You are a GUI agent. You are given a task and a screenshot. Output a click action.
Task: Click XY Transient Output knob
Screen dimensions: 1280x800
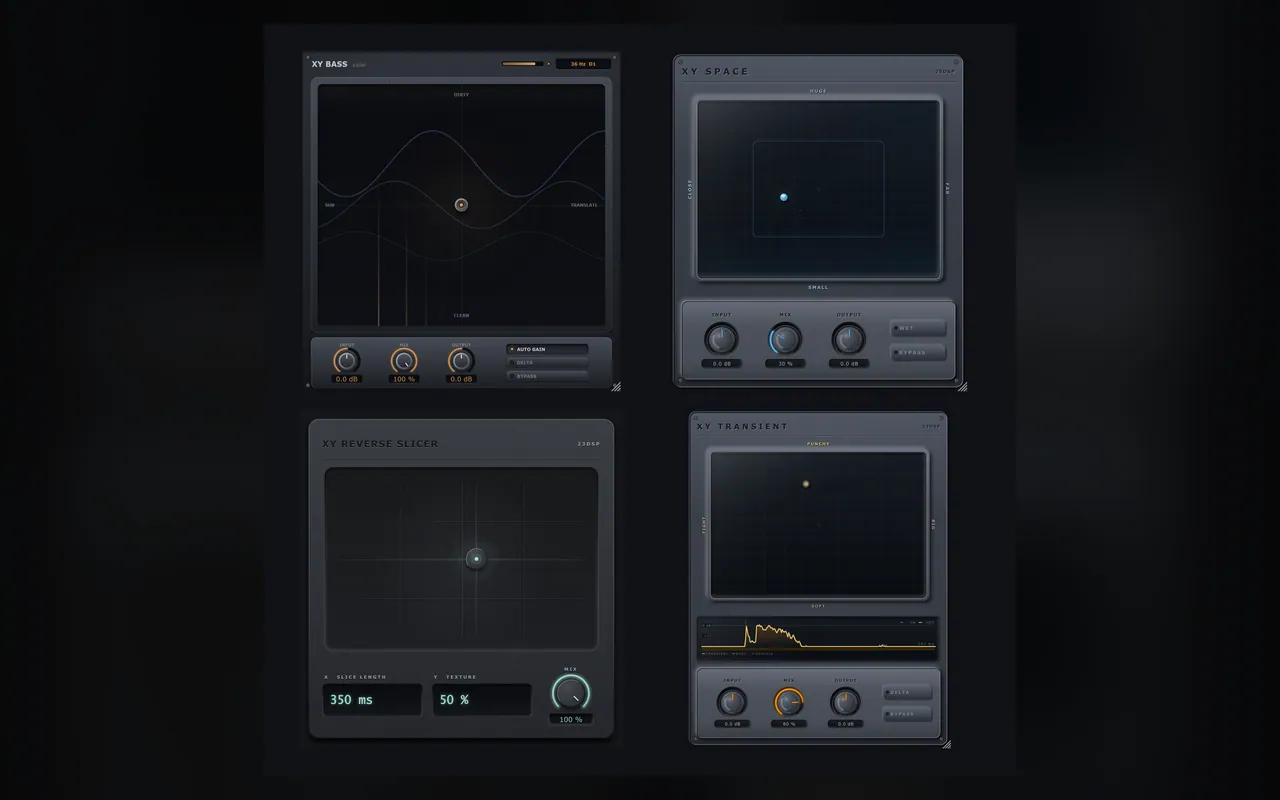tap(845, 701)
